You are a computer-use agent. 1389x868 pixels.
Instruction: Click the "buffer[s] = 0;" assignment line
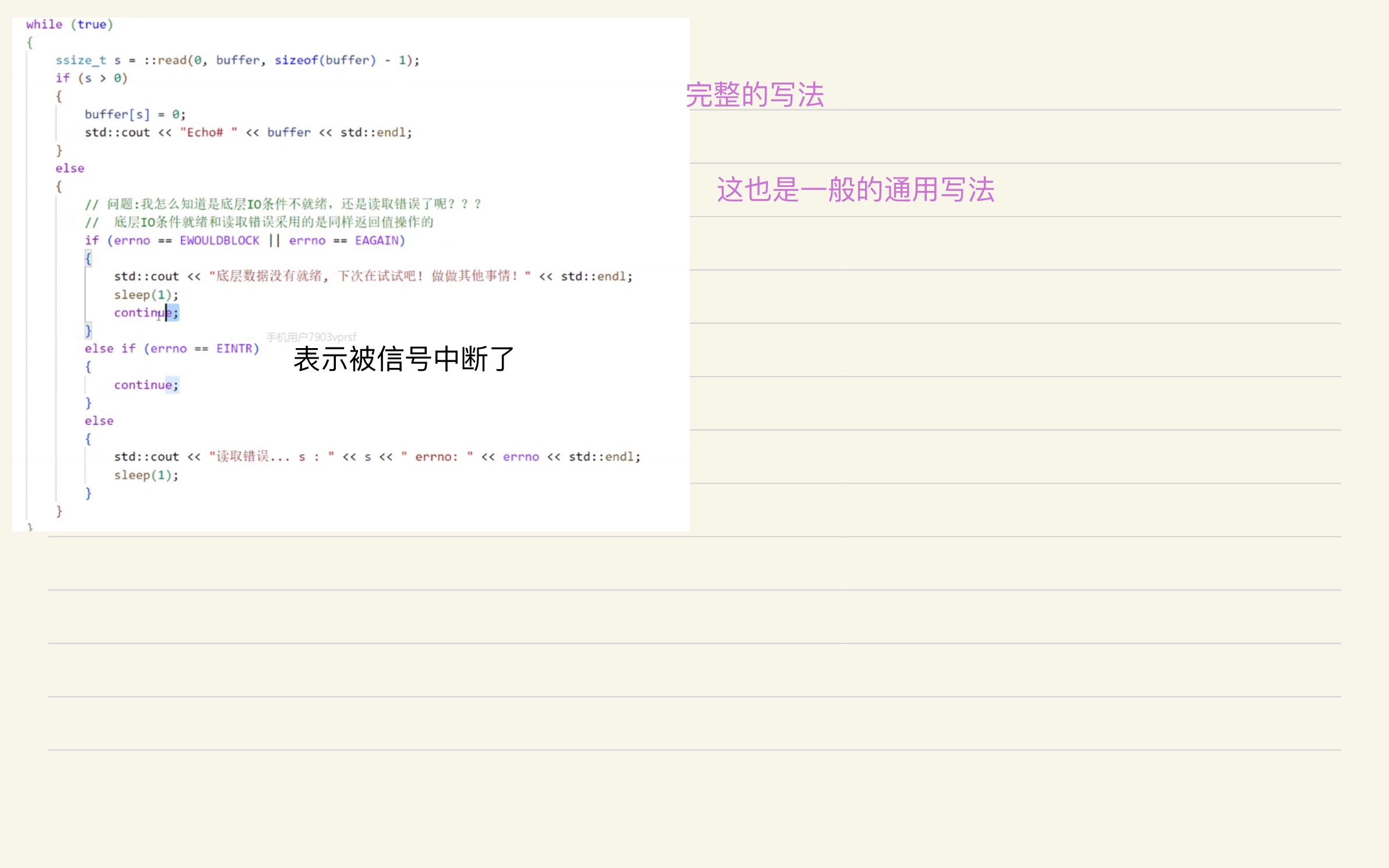pos(134,114)
